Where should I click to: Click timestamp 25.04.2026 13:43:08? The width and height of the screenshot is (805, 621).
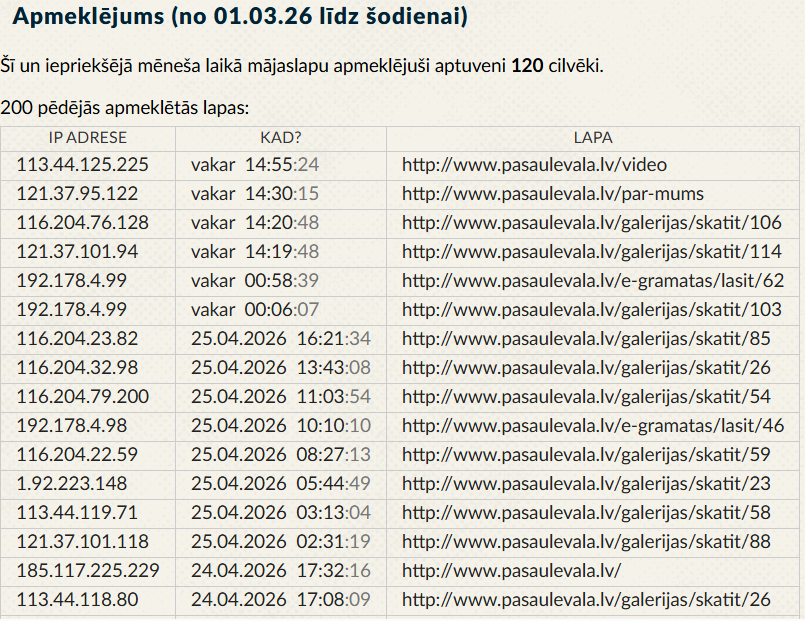pos(281,367)
